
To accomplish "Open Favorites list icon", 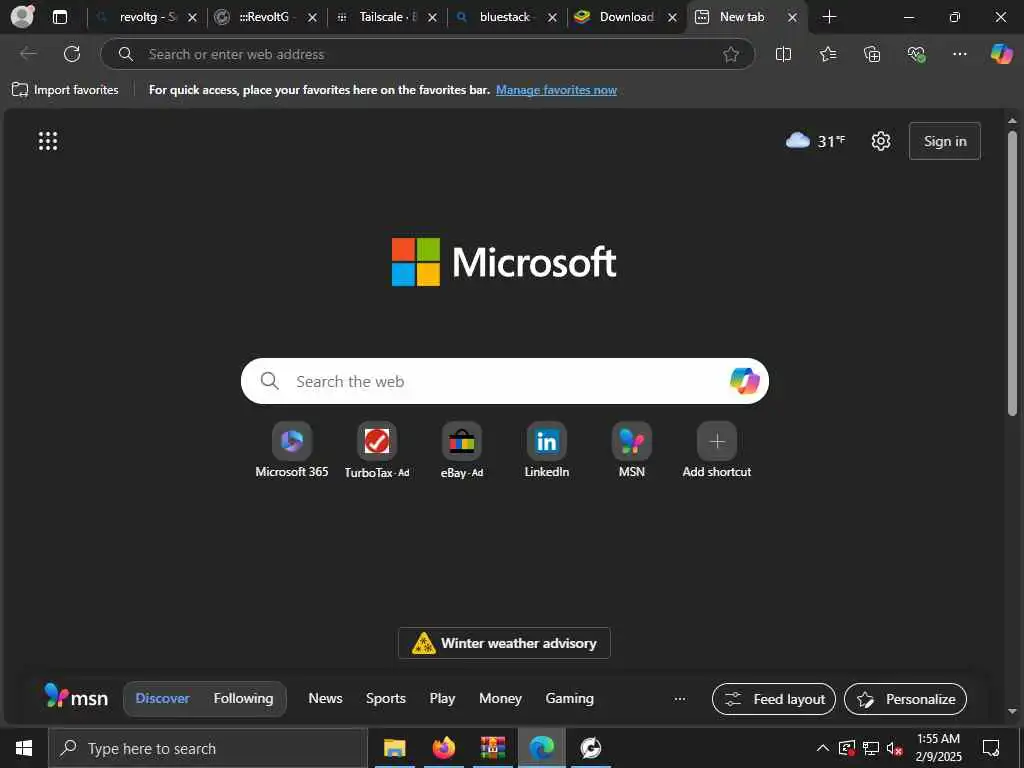I will tap(827, 54).
